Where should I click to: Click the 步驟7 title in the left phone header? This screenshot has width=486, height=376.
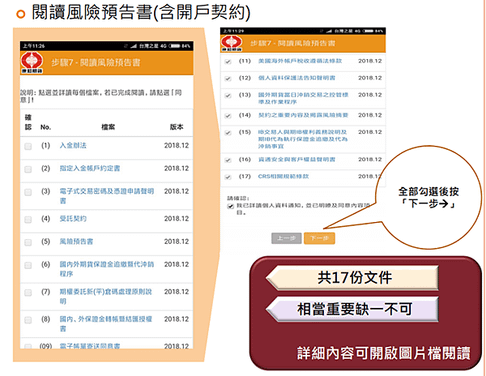[96, 63]
